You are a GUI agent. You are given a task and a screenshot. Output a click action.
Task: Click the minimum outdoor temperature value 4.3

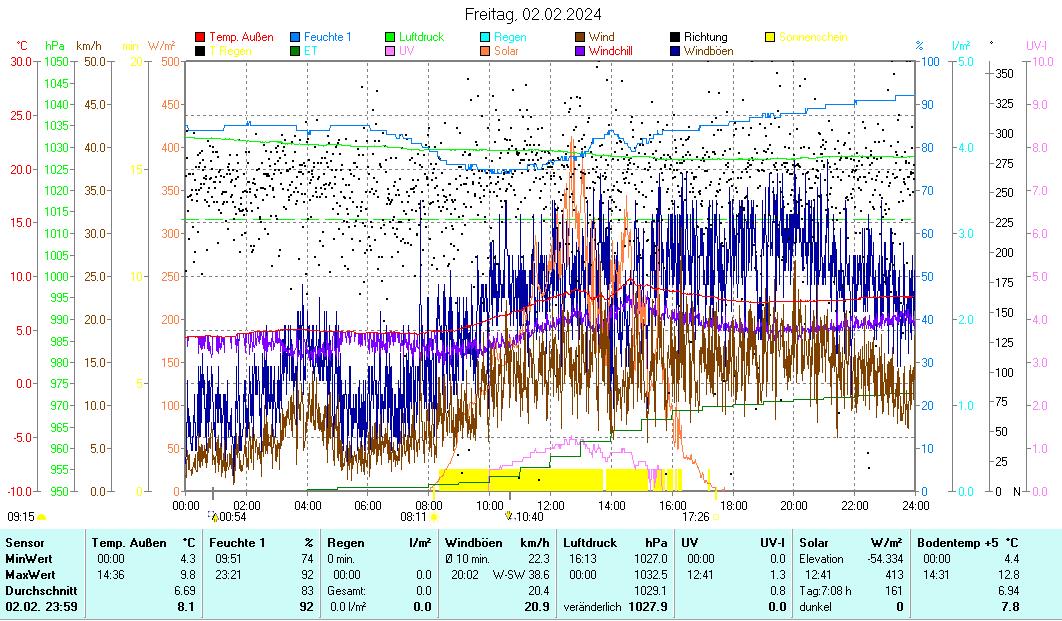(x=188, y=559)
